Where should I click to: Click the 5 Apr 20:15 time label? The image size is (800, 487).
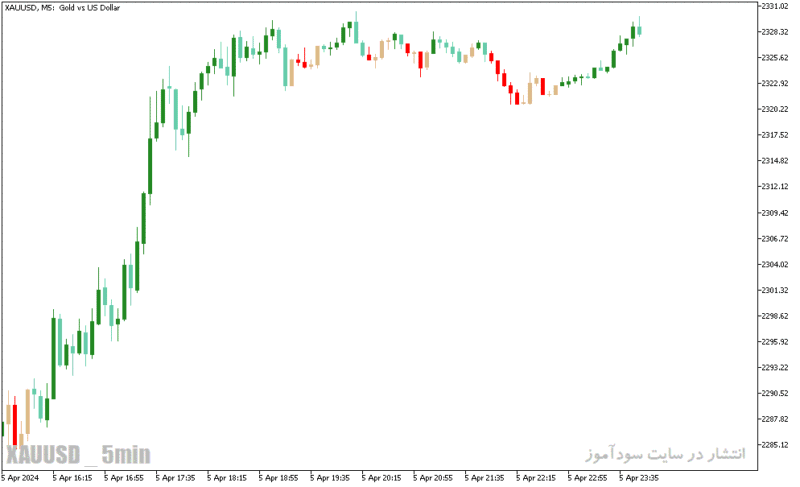381,478
